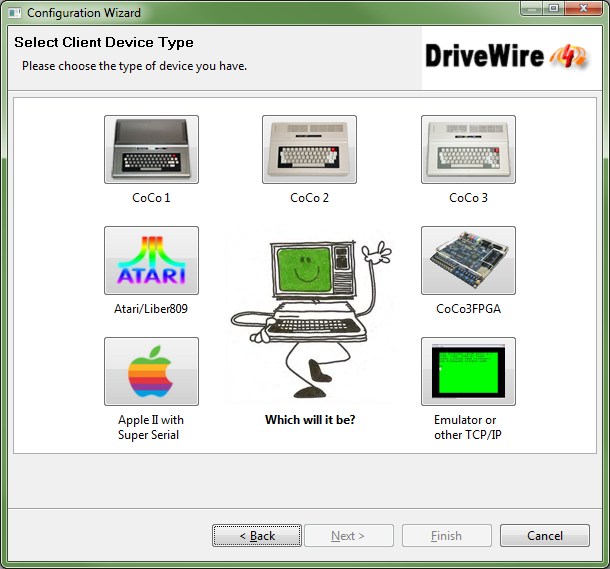The image size is (610, 569).
Task: Click the 'Apple II with Super Serial' label
Action: point(151,427)
